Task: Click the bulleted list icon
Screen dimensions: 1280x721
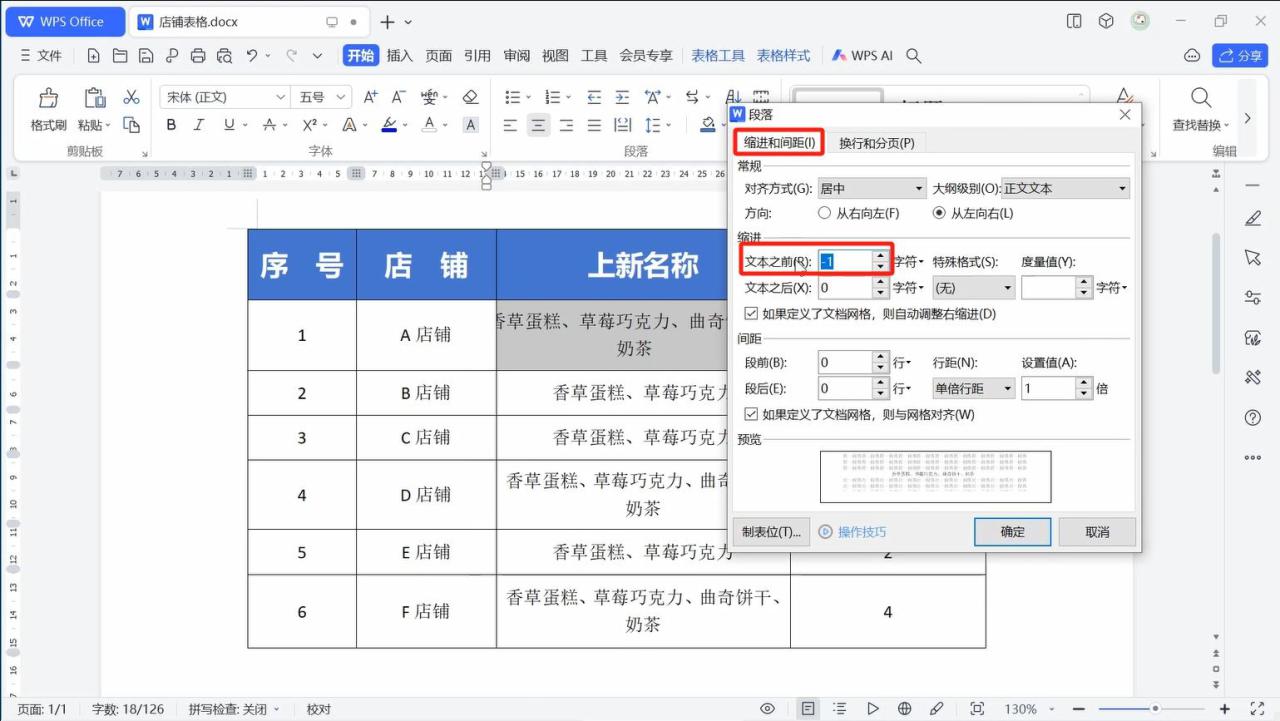Action: [x=512, y=97]
